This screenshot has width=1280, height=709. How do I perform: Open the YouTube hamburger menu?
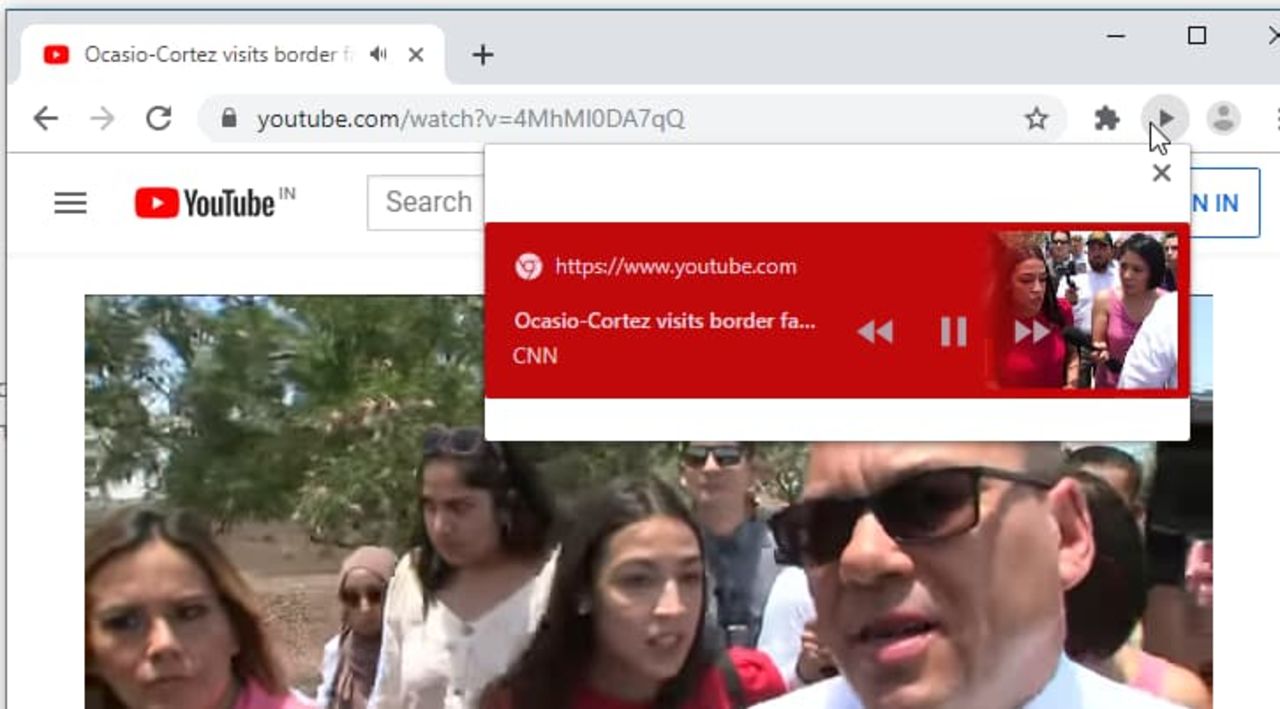(70, 203)
